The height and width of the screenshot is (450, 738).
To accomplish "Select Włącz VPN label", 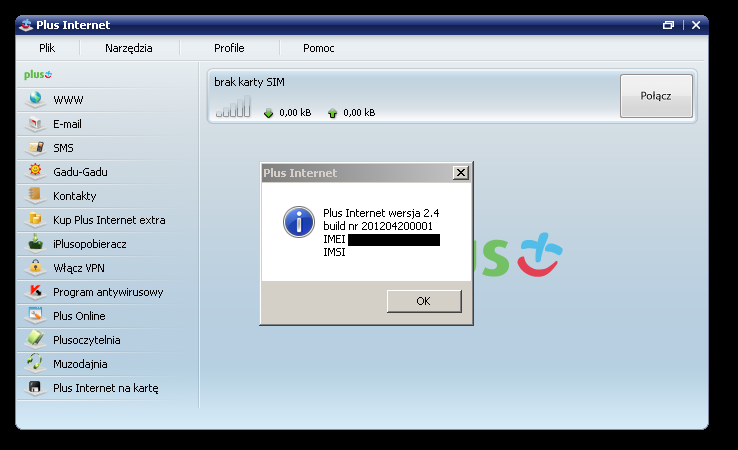I will click(x=79, y=268).
